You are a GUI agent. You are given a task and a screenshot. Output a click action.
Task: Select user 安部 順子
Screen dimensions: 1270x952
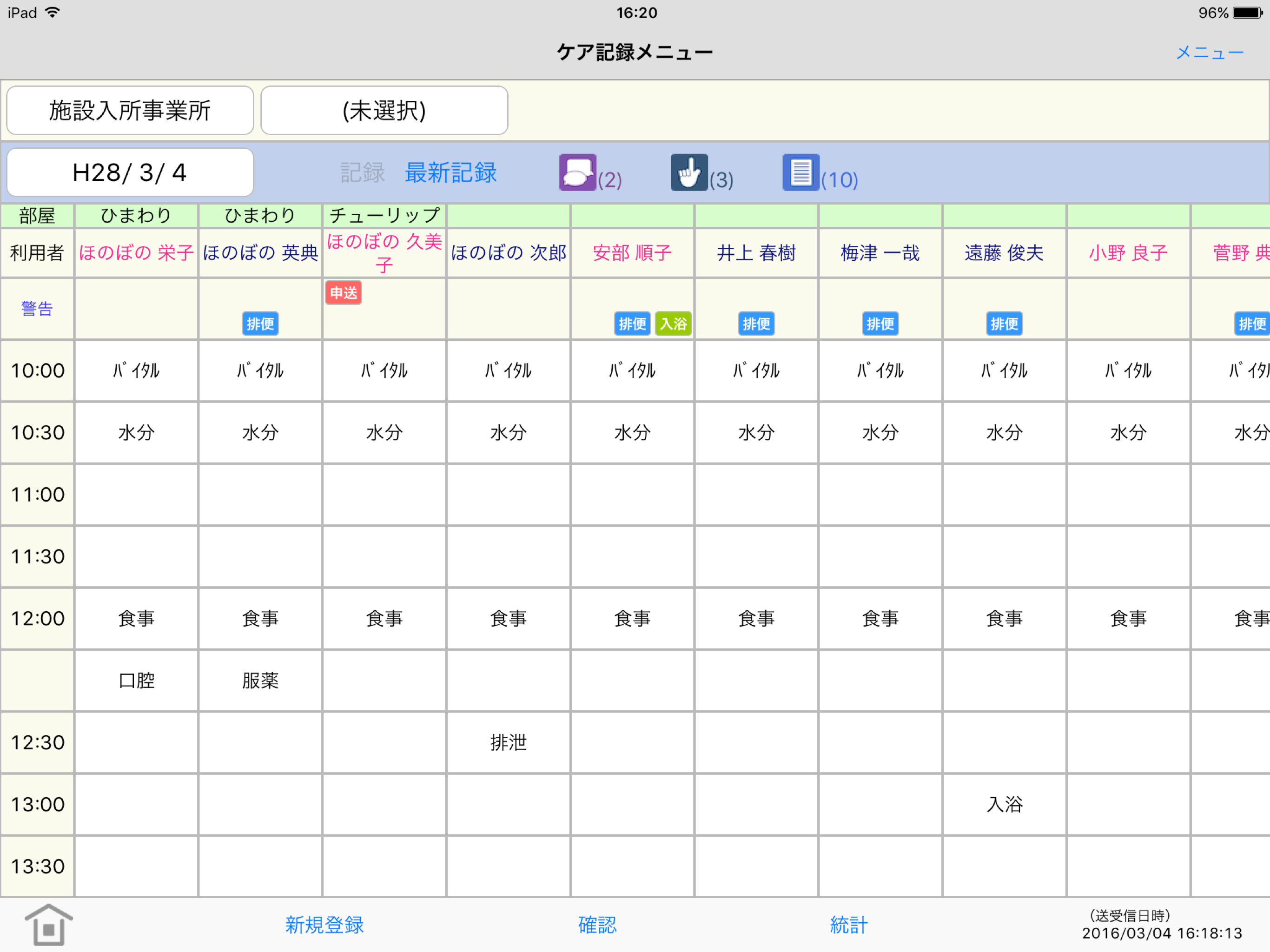tap(632, 252)
